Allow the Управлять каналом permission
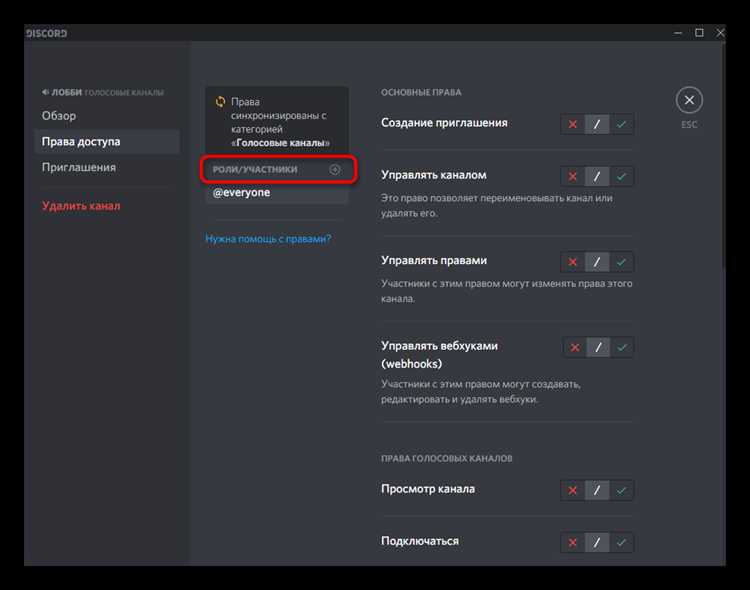 [621, 177]
